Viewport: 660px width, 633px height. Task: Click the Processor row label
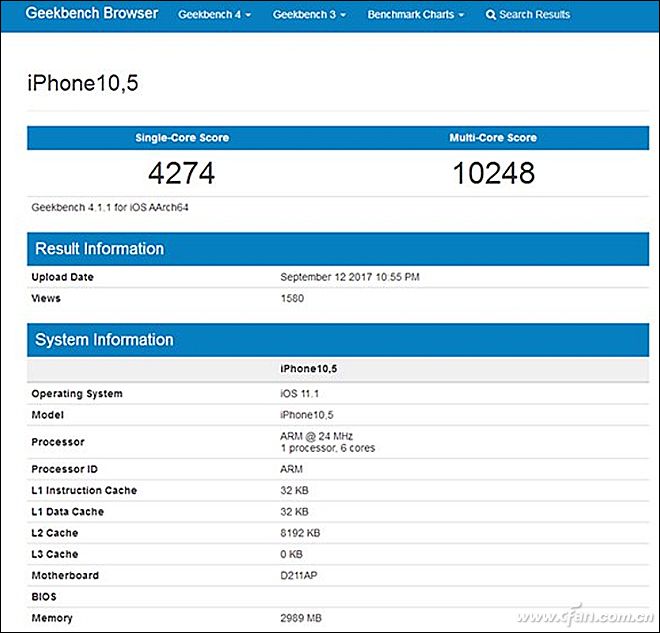58,442
